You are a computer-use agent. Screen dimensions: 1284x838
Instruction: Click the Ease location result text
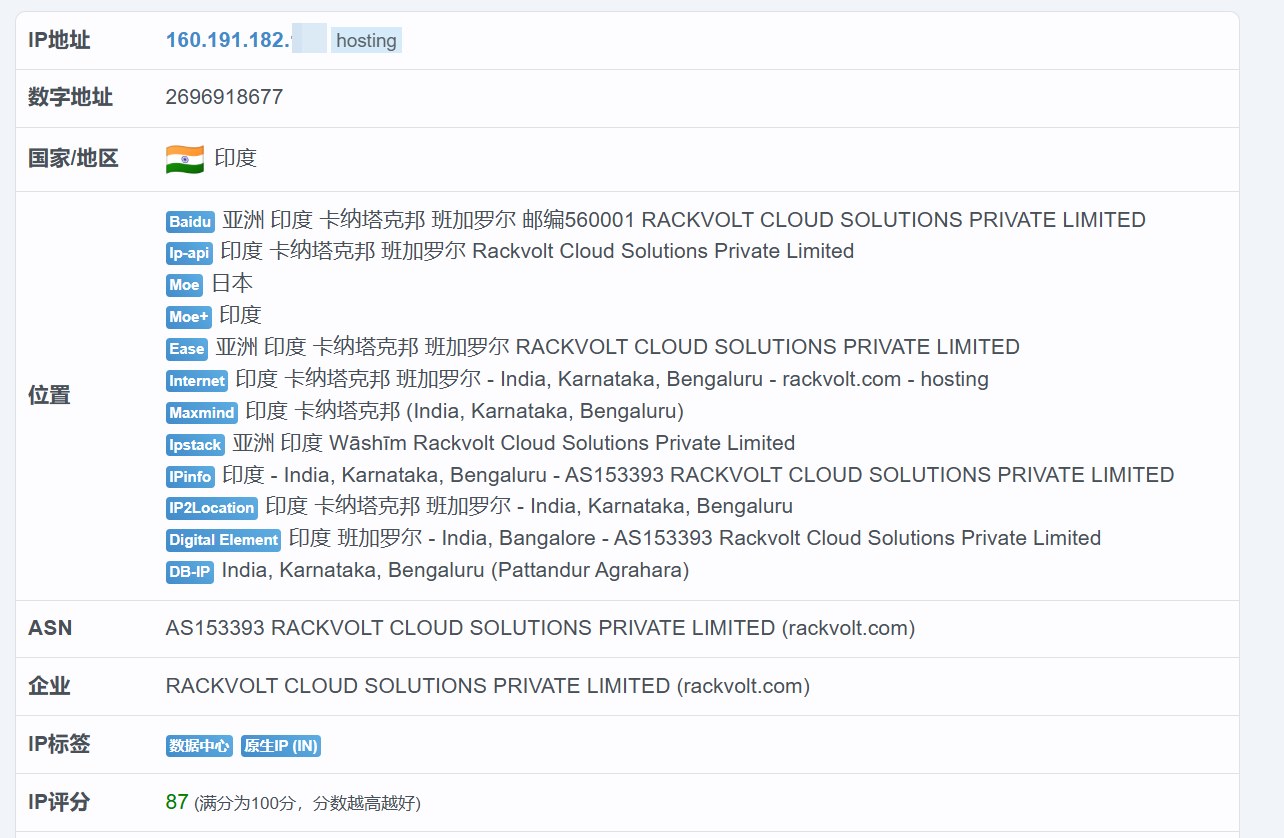point(618,347)
